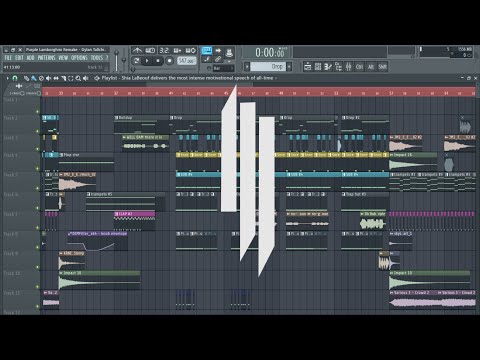The width and height of the screenshot is (480, 360).
Task: Open the OPTIONS menu
Action: point(79,58)
